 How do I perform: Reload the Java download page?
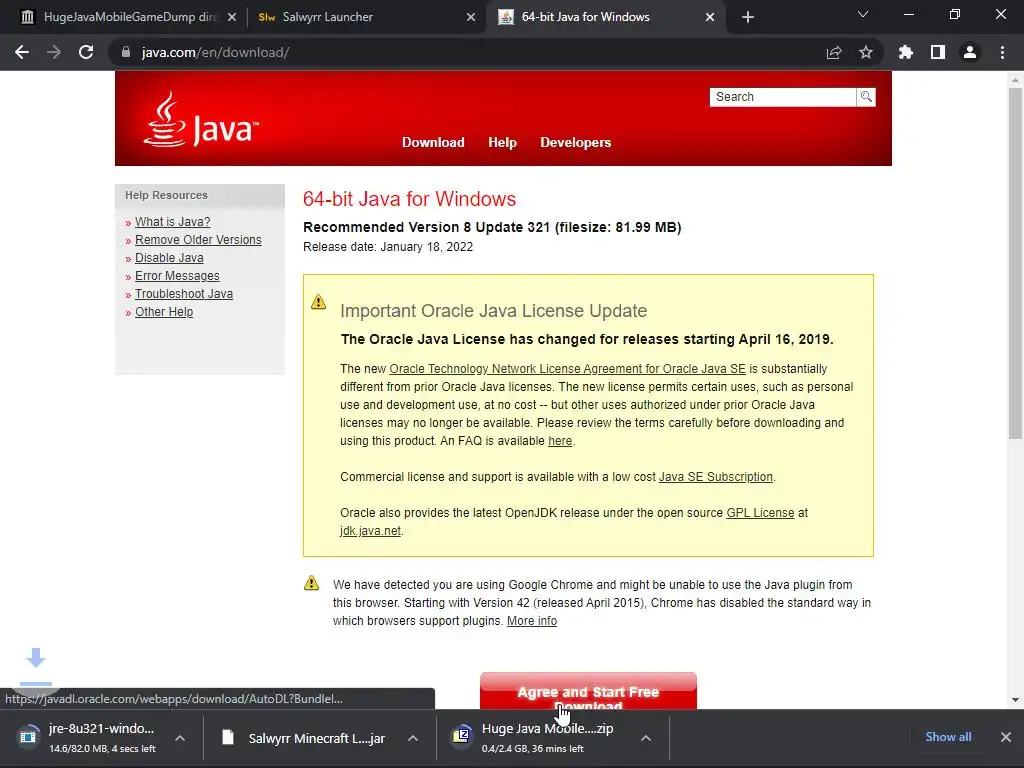tap(86, 52)
